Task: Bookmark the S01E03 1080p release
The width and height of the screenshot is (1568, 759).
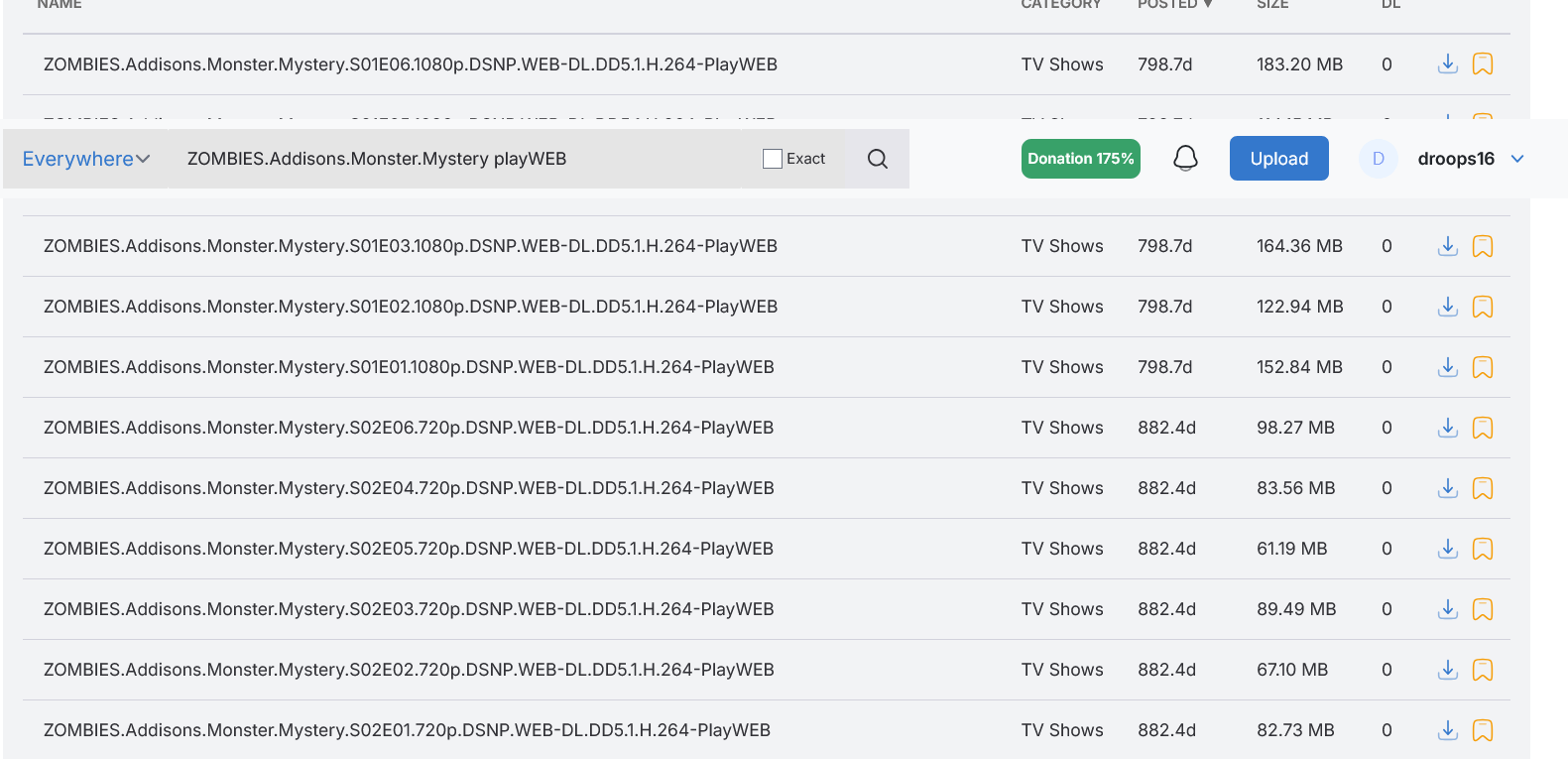Action: [x=1482, y=246]
